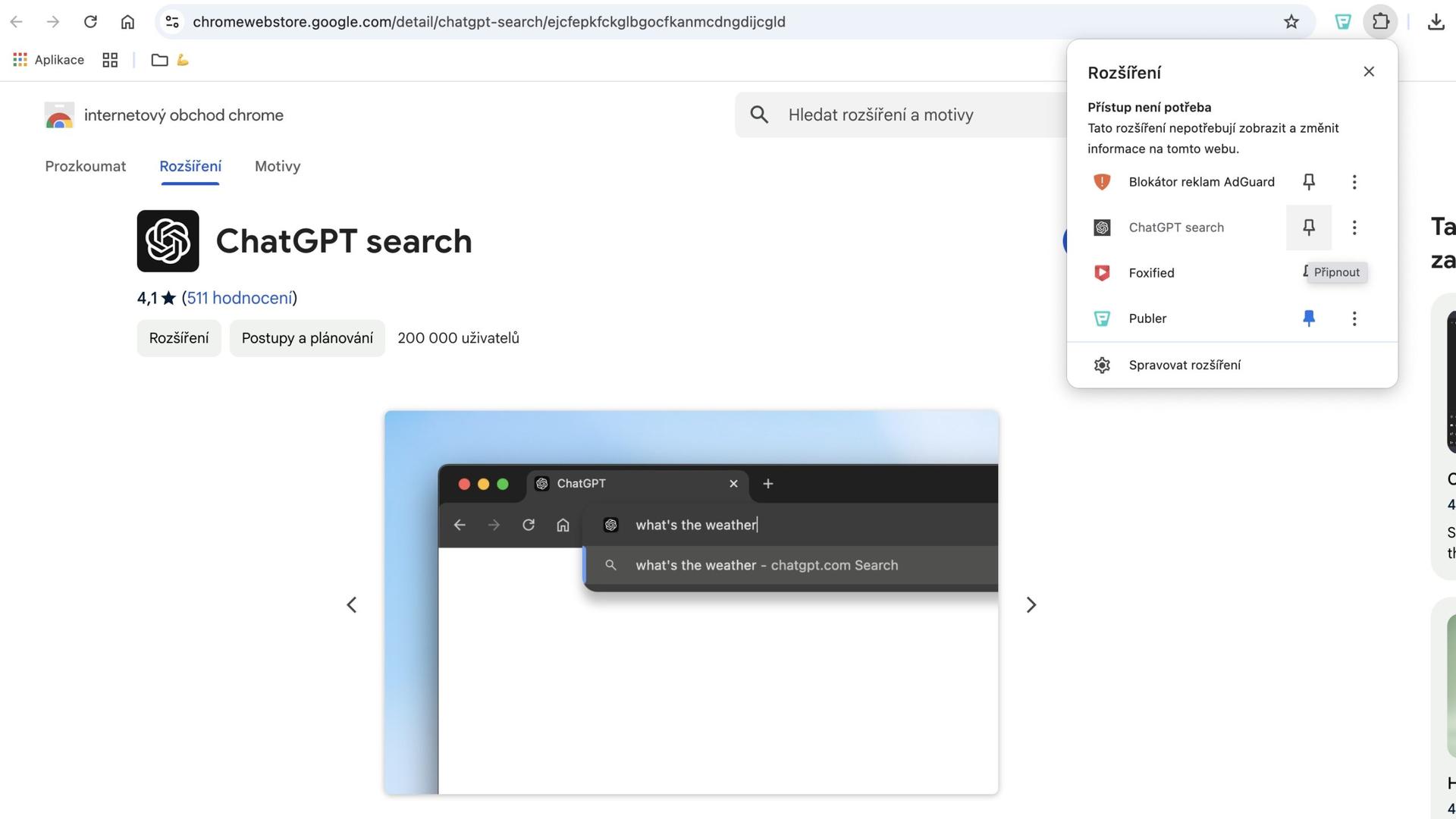Viewport: 1456px width, 819px height.
Task: Open the Aplikace apps shortcut
Action: 49,60
